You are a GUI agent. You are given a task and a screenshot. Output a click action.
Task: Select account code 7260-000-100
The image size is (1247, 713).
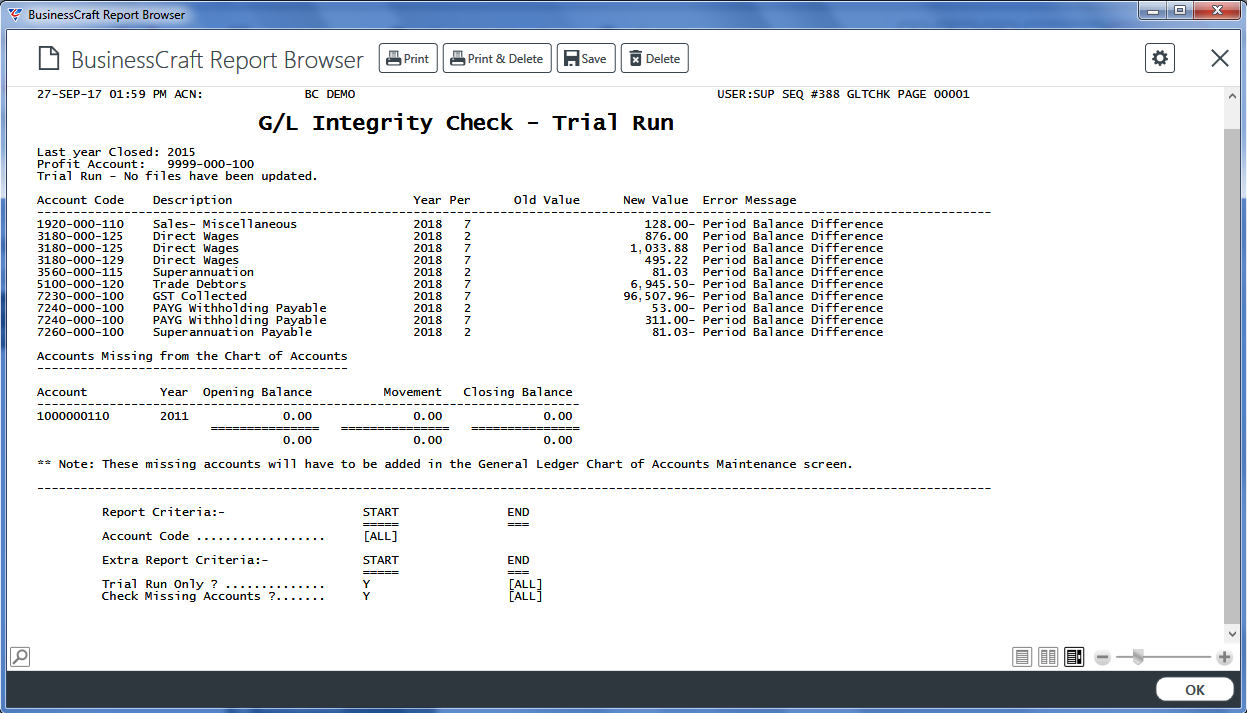point(80,332)
